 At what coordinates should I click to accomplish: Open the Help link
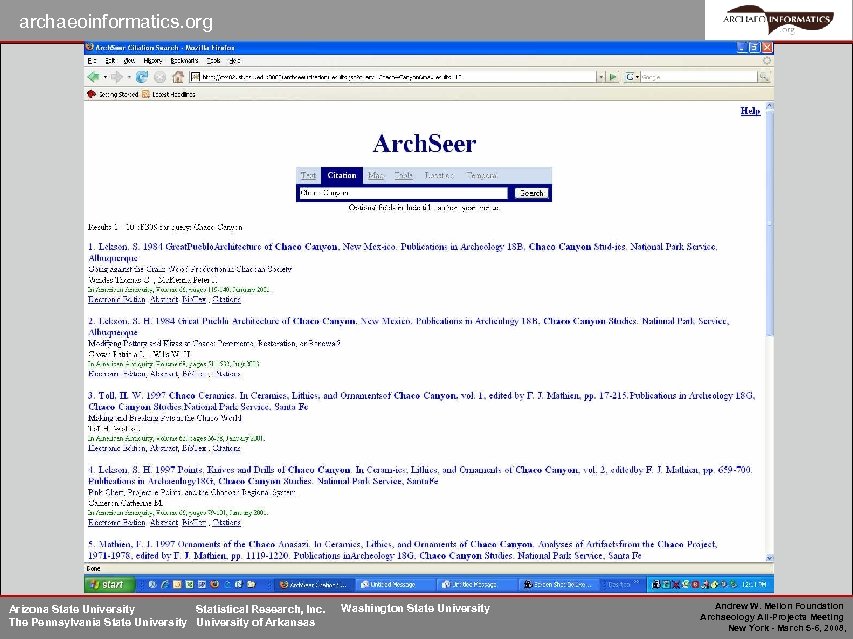pyautogui.click(x=749, y=110)
